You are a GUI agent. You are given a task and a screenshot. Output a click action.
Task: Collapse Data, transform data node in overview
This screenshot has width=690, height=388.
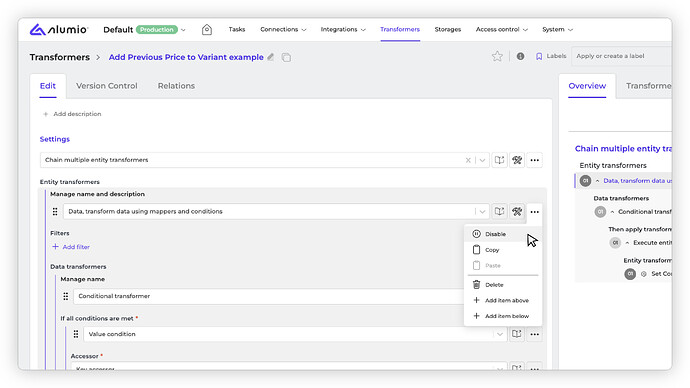pyautogui.click(x=597, y=181)
